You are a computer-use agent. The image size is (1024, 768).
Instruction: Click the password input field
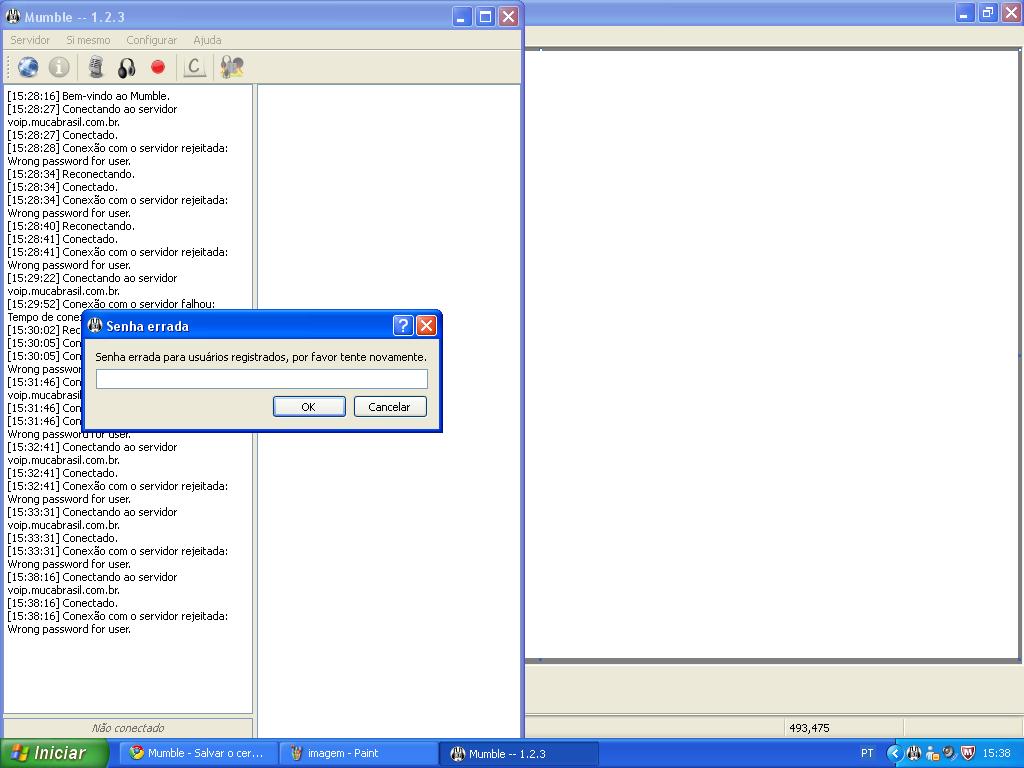click(x=261, y=379)
